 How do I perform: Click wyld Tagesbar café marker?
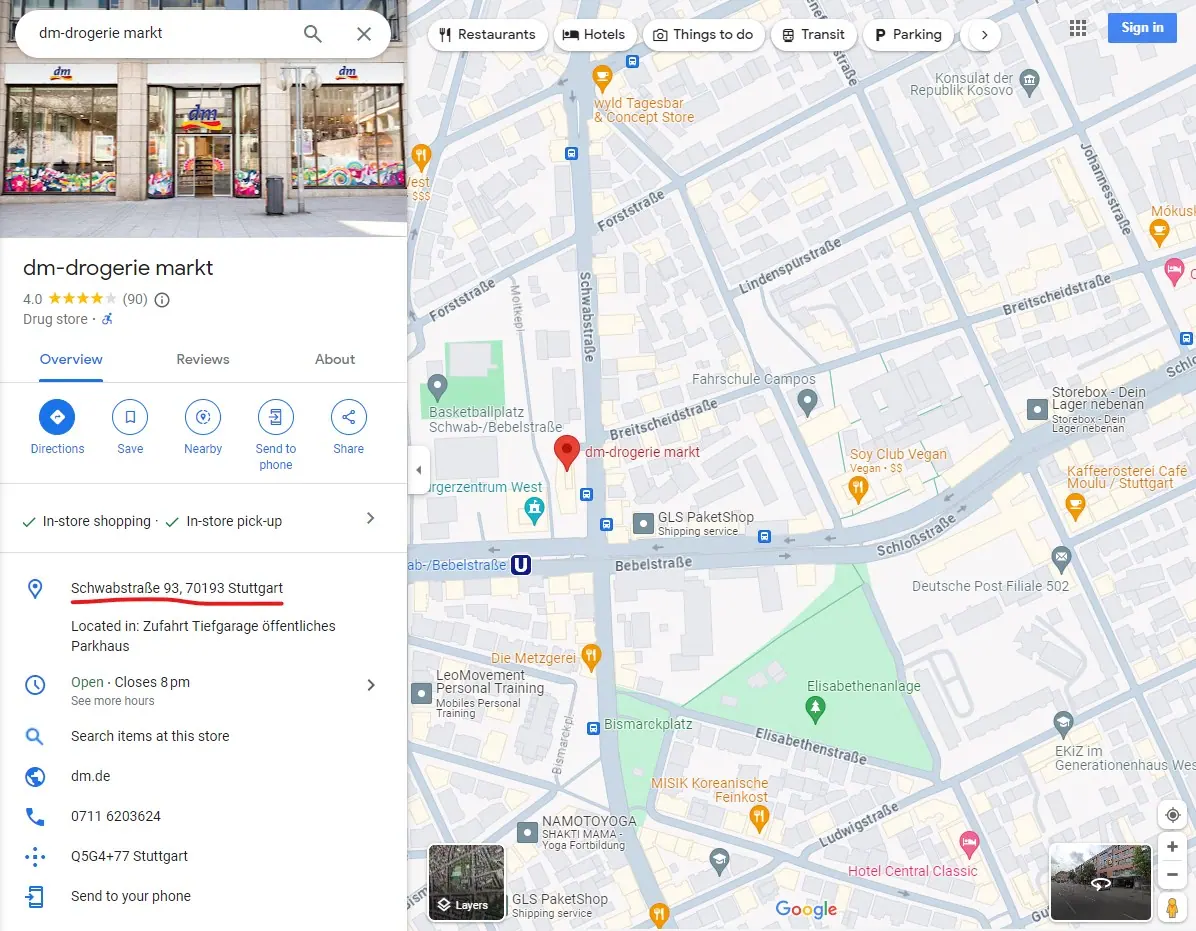(x=603, y=78)
